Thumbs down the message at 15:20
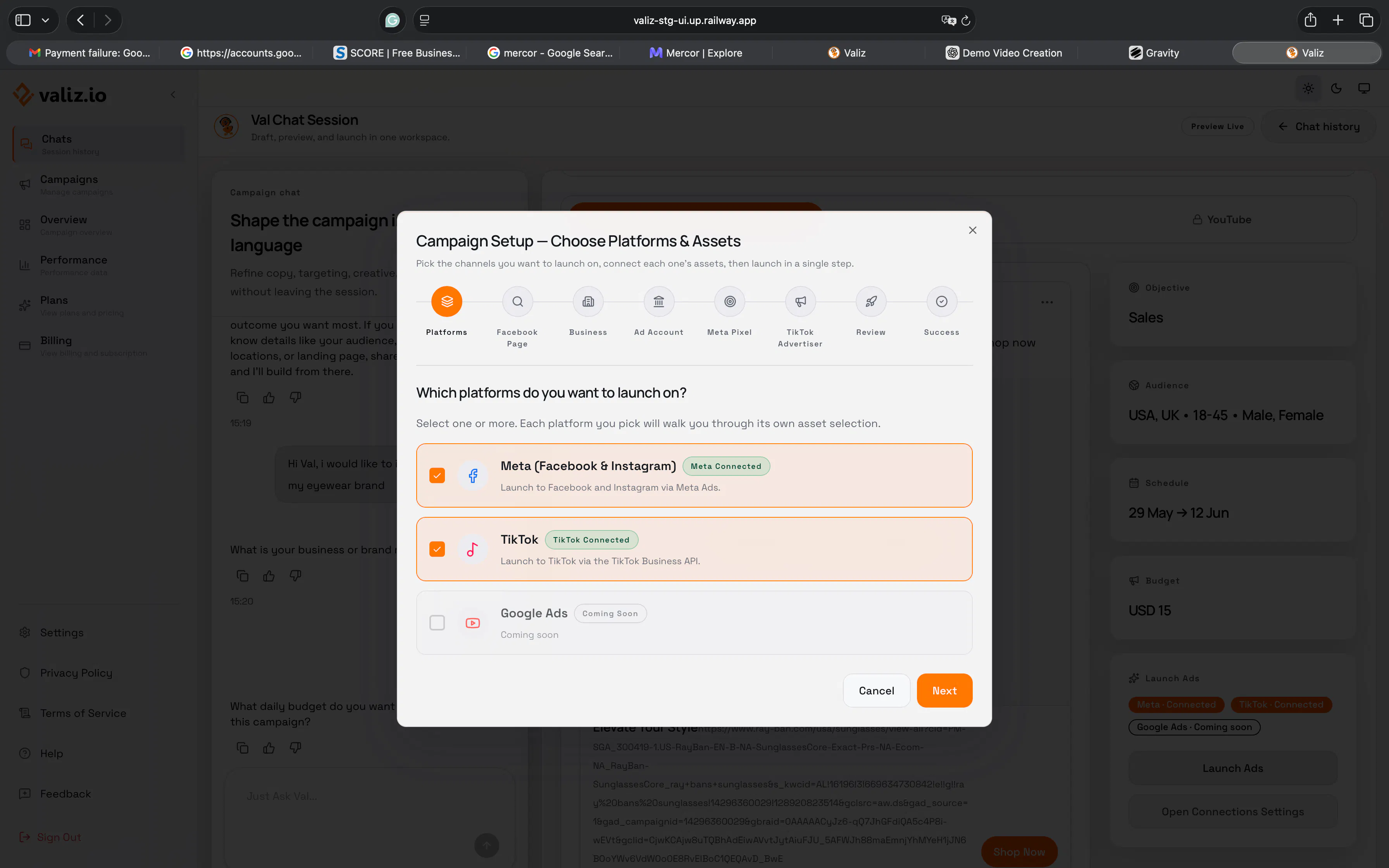Viewport: 1389px width, 868px height. [x=295, y=575]
